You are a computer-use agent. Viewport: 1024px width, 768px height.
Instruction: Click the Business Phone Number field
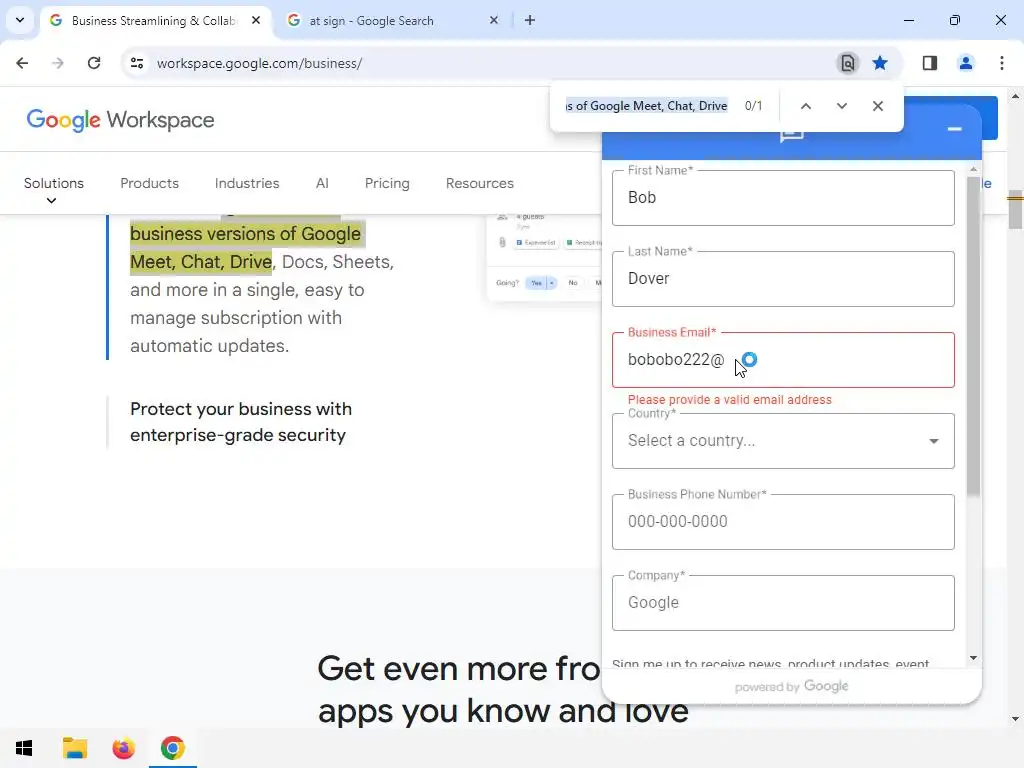(x=783, y=522)
